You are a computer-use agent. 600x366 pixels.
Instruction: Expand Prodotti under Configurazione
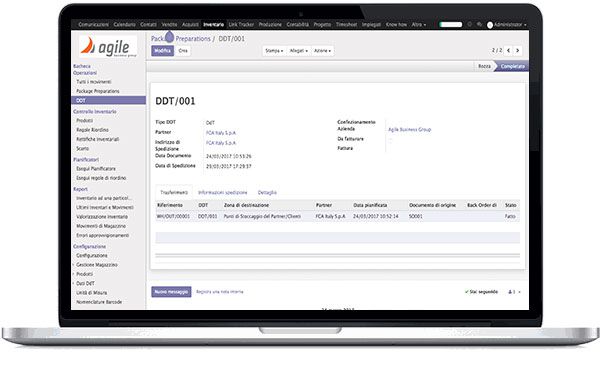pos(85,274)
